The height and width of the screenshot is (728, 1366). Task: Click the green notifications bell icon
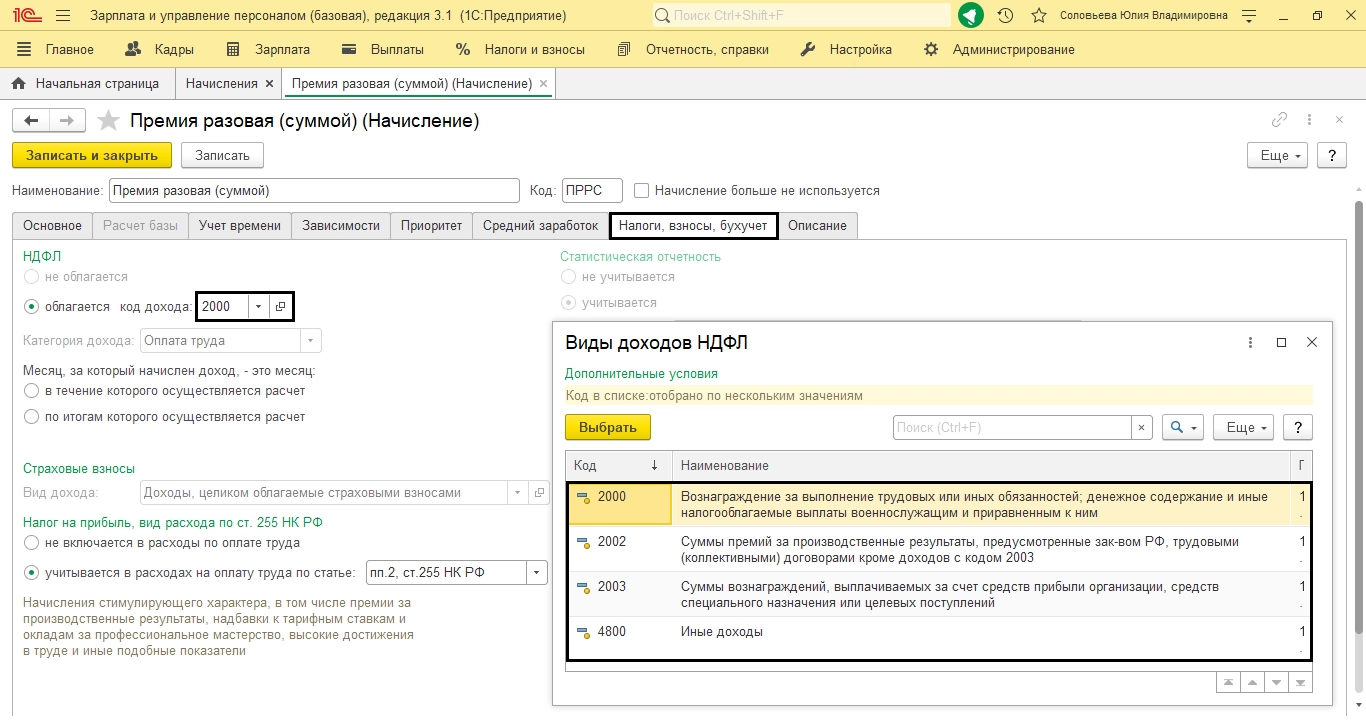(970, 16)
